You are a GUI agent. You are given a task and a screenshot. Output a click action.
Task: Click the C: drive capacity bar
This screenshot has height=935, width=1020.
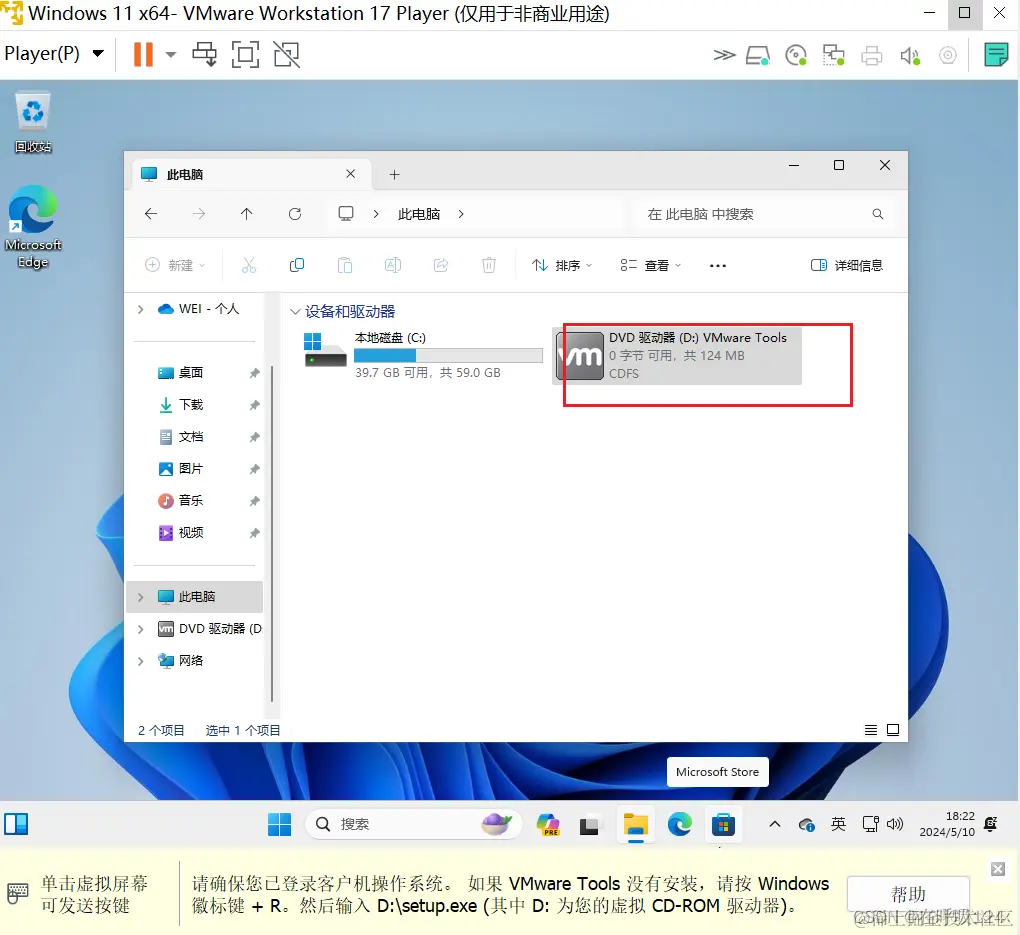(448, 355)
